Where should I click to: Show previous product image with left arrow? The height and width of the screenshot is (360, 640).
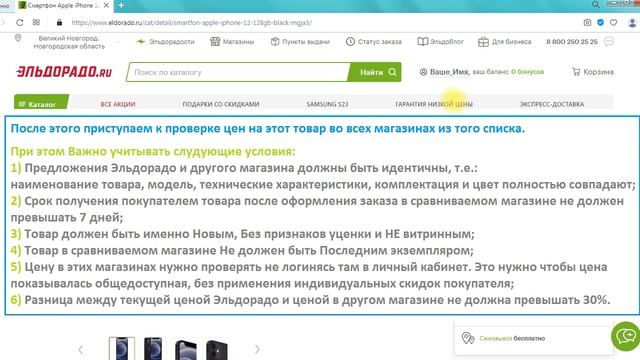[80, 349]
